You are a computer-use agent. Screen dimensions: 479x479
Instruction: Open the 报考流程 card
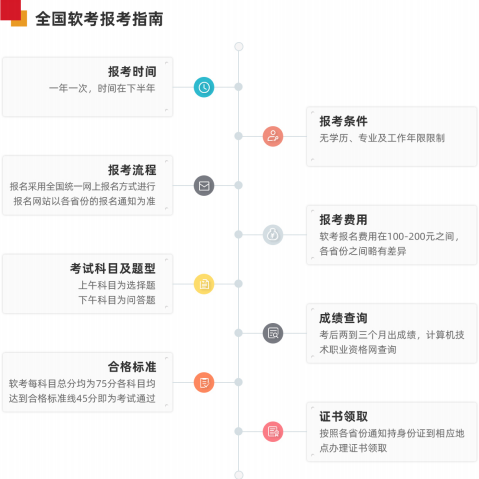point(88,185)
